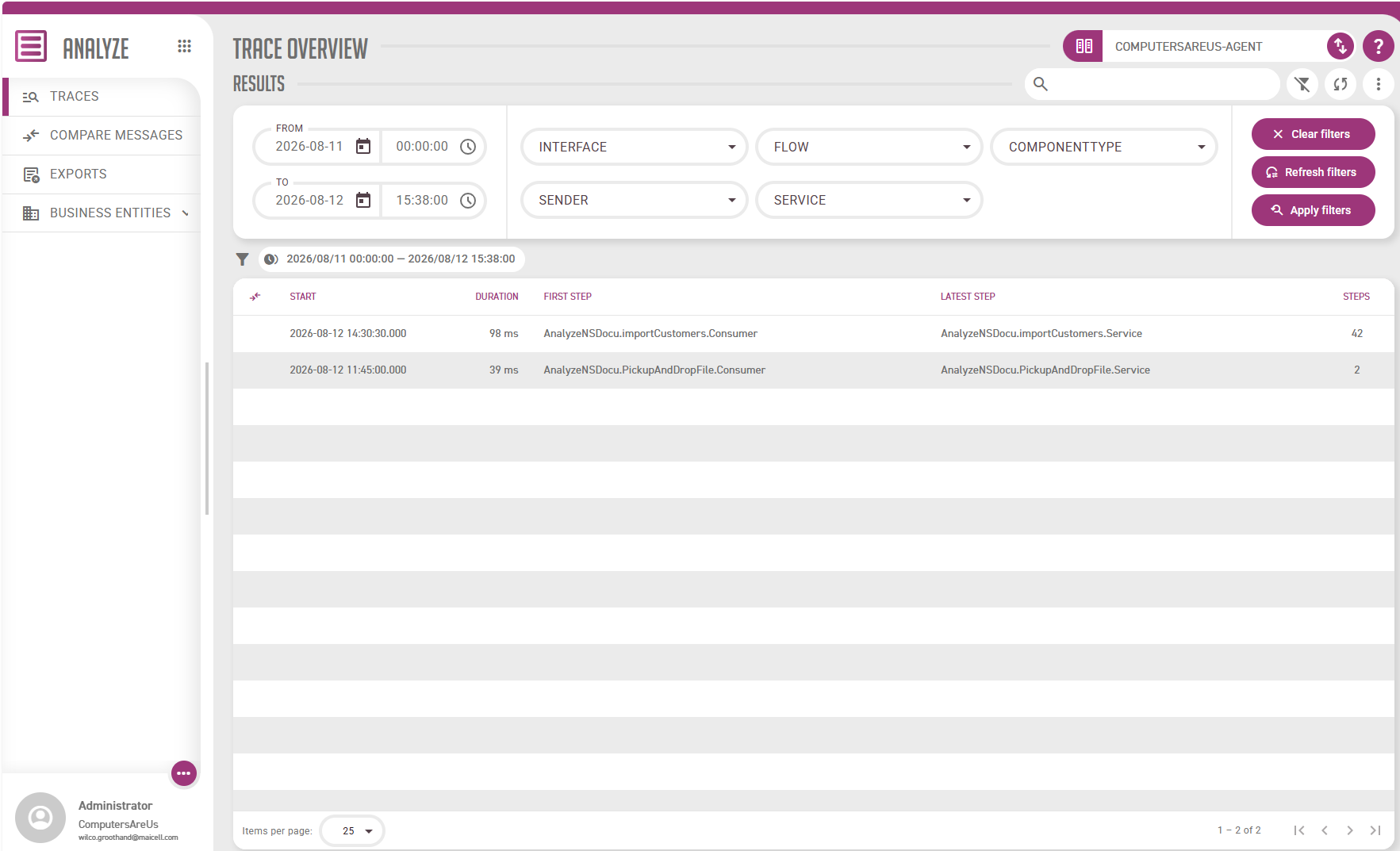Click the TO time field 15:38:00

click(x=422, y=201)
